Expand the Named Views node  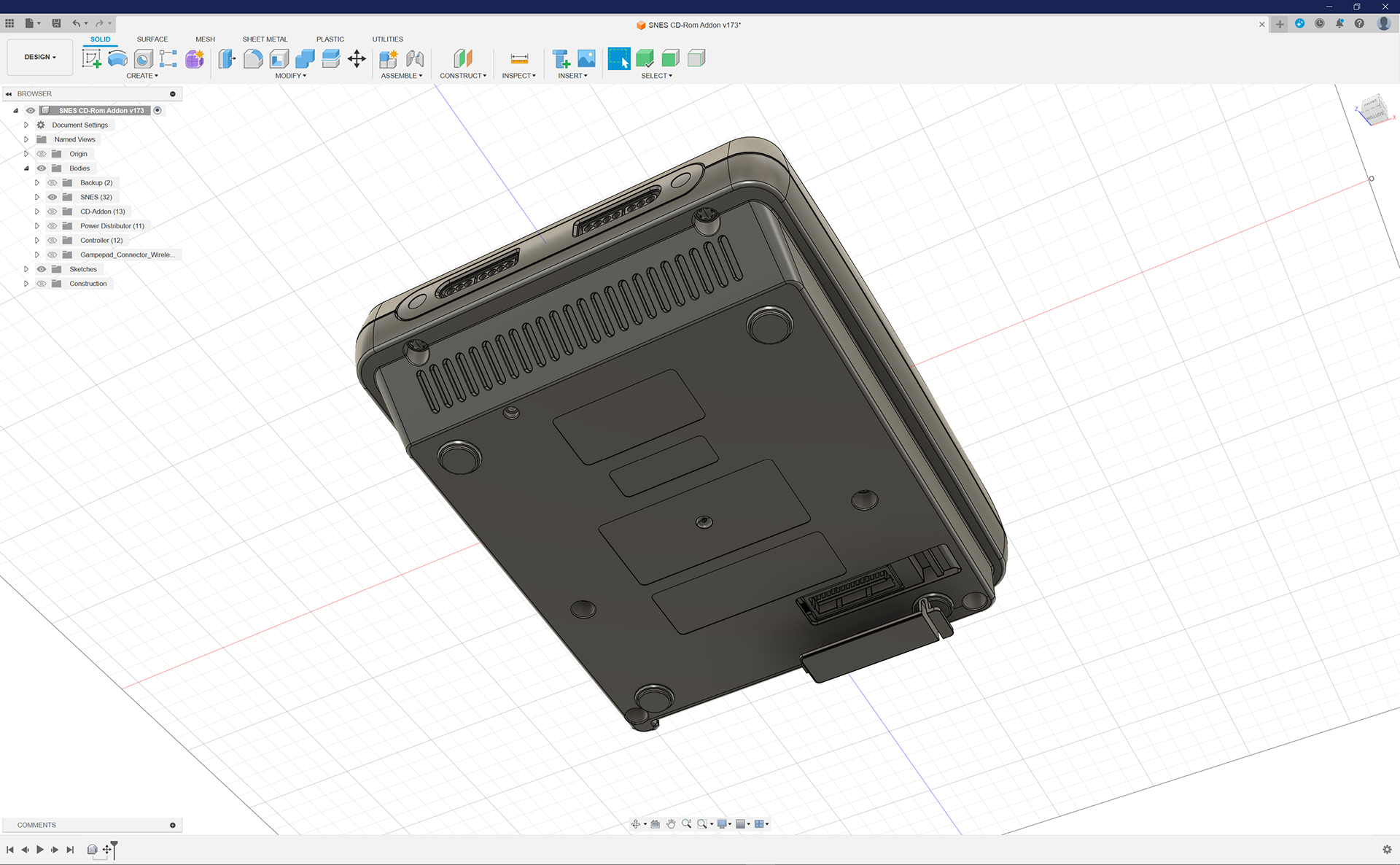pyautogui.click(x=26, y=139)
